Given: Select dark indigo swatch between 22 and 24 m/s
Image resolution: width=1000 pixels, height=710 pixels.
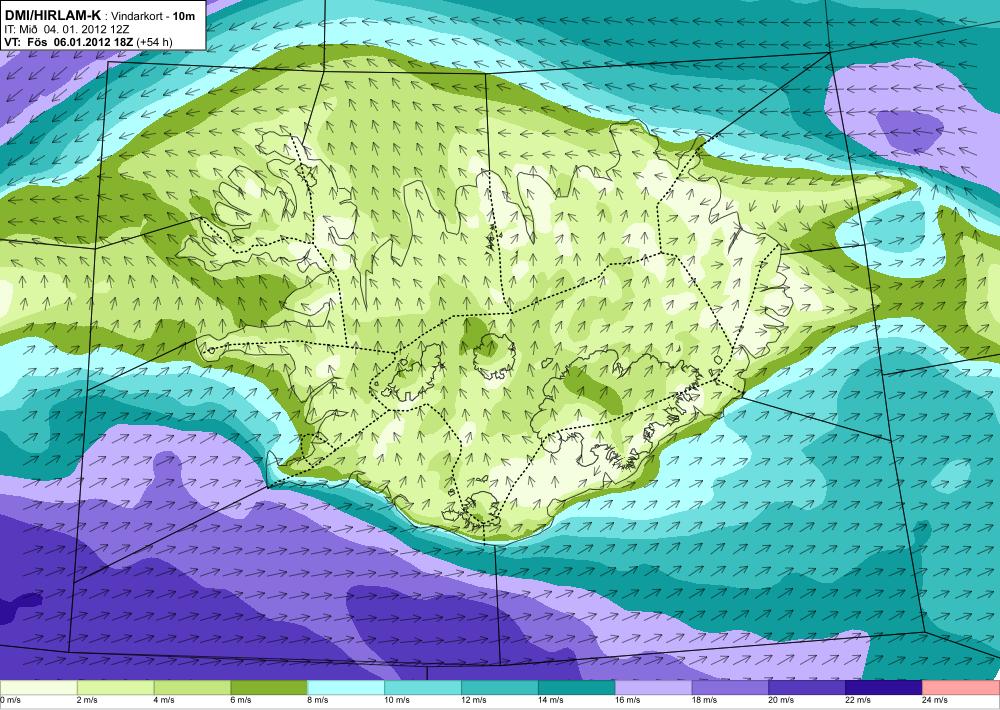Looking at the screenshot, I should tap(884, 687).
